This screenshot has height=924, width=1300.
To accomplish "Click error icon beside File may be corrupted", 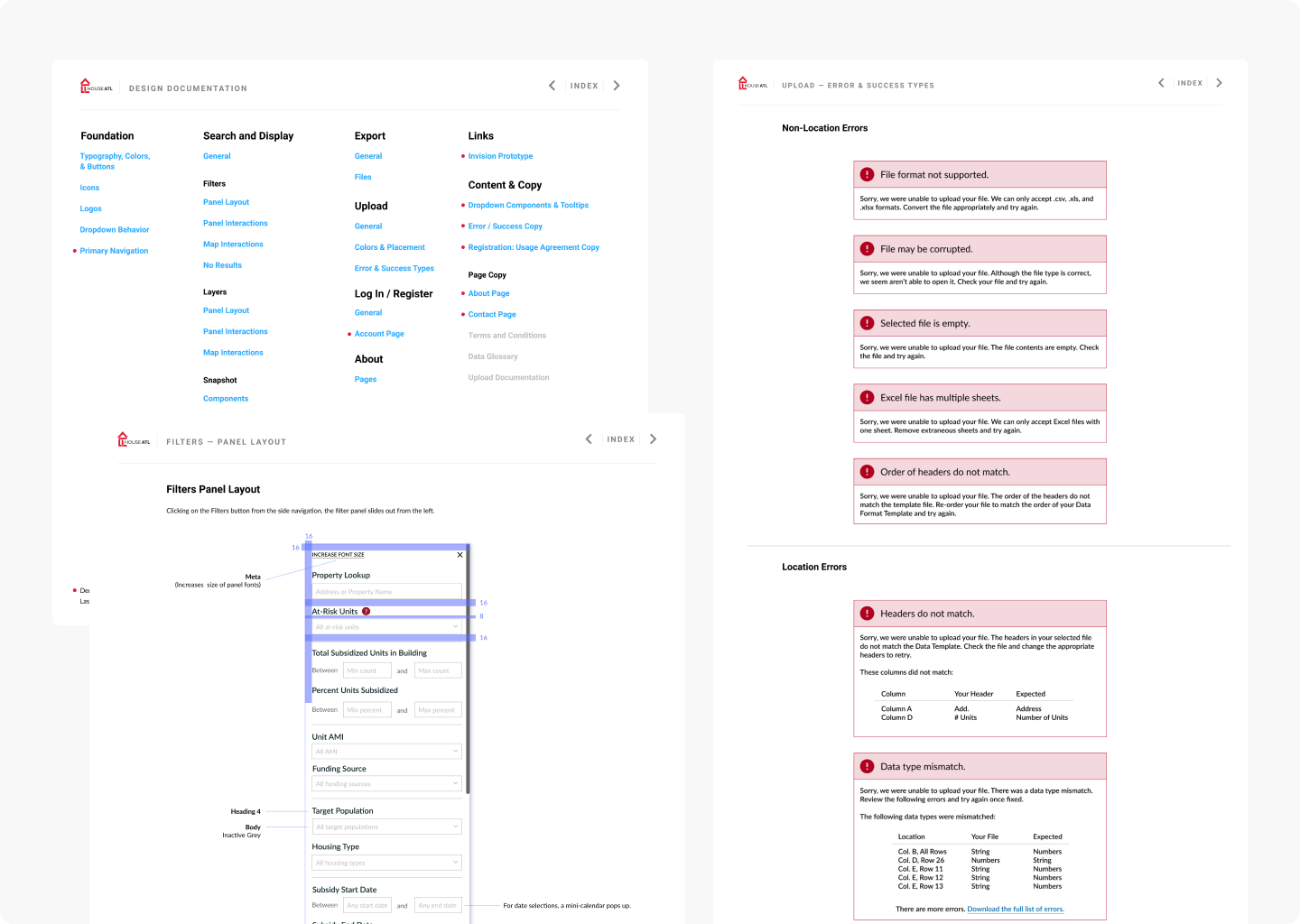I will click(x=867, y=249).
